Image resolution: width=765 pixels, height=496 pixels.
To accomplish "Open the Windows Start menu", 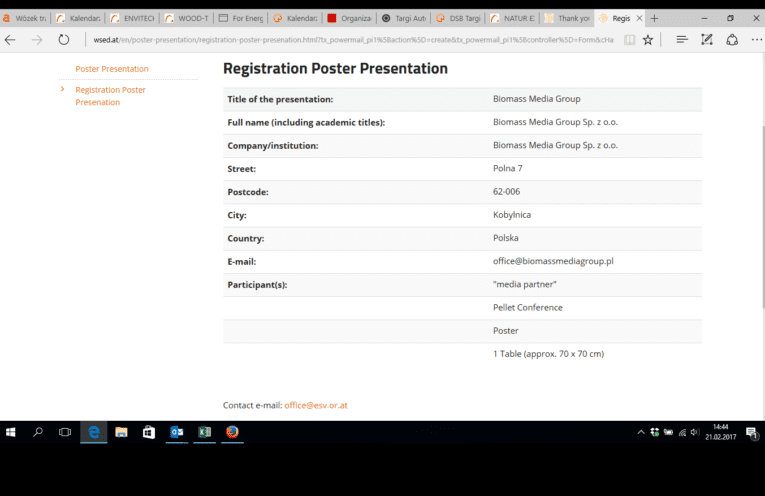I will (x=11, y=432).
